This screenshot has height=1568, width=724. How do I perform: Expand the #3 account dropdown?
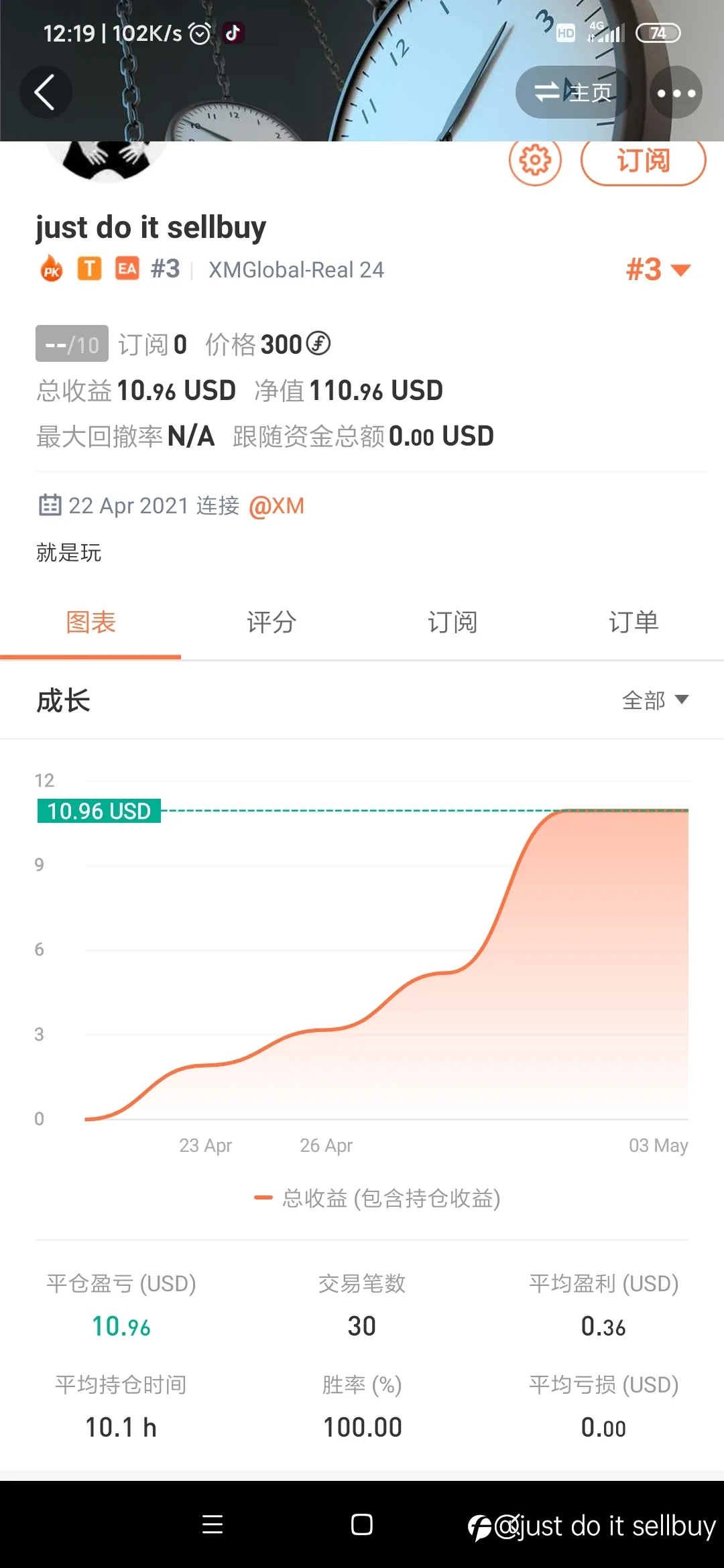click(x=658, y=269)
